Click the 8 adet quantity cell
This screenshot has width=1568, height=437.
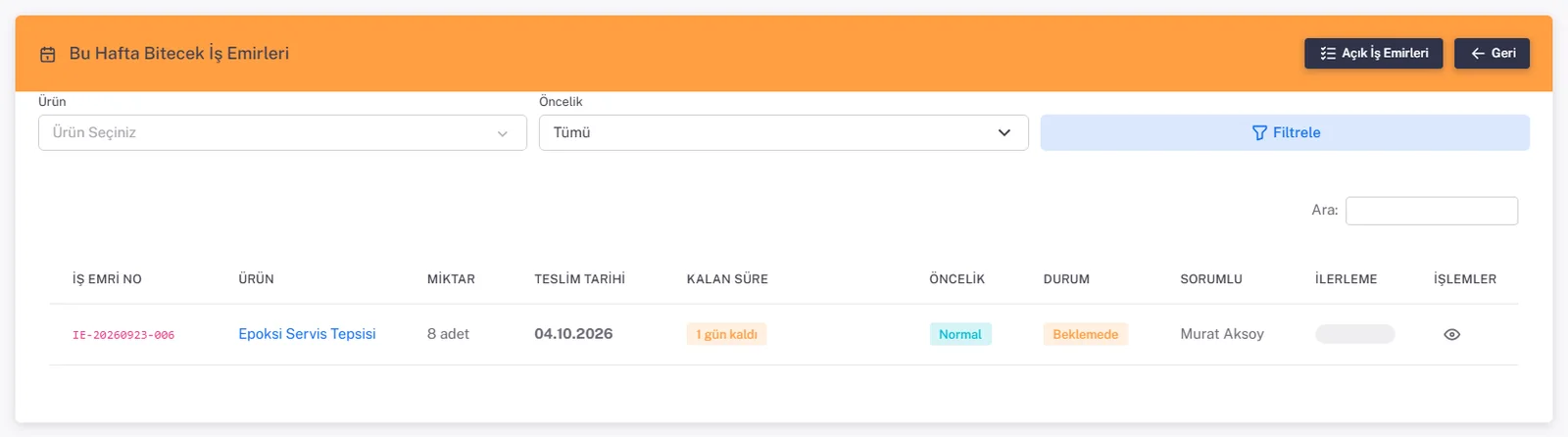click(448, 334)
